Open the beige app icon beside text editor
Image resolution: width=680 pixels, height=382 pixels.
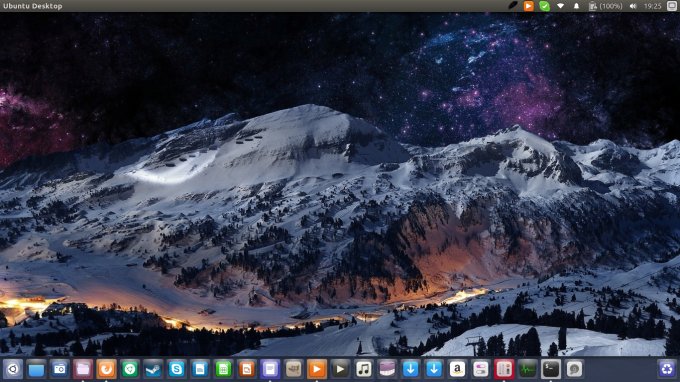pyautogui.click(x=294, y=369)
